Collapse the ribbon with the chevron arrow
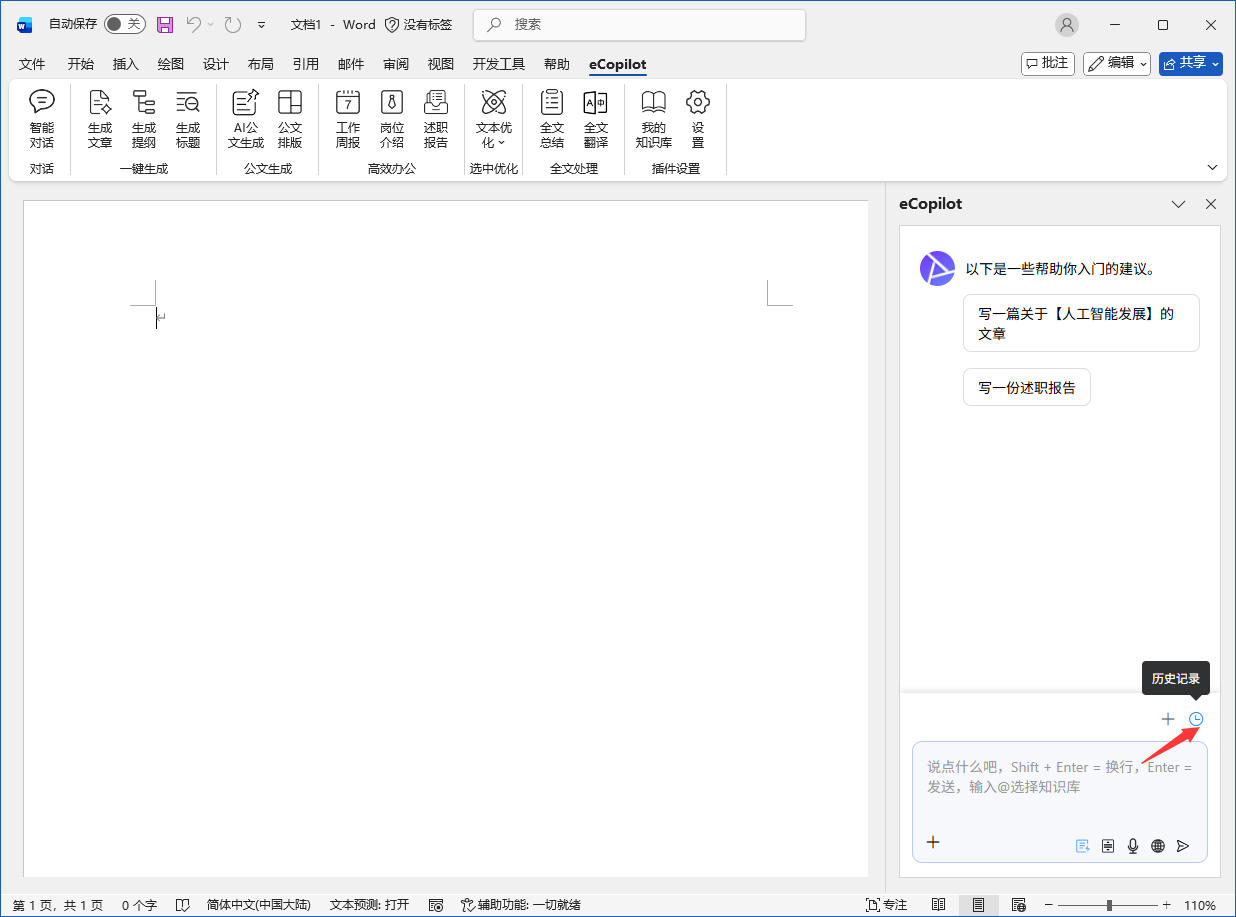 point(1213,167)
